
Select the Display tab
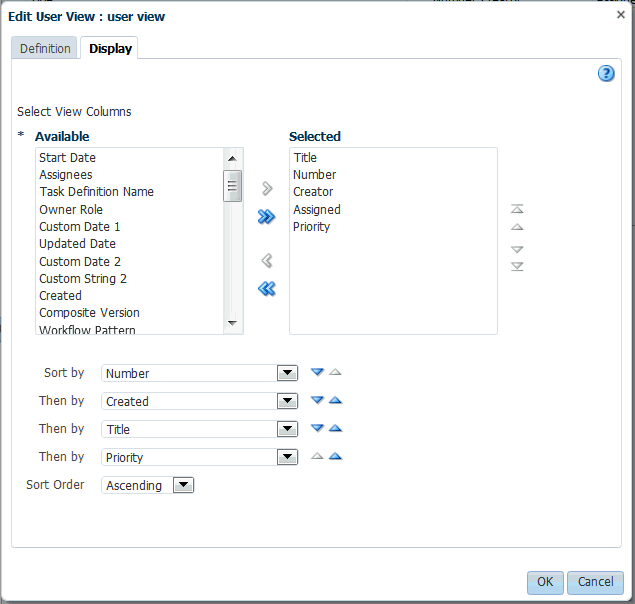110,48
